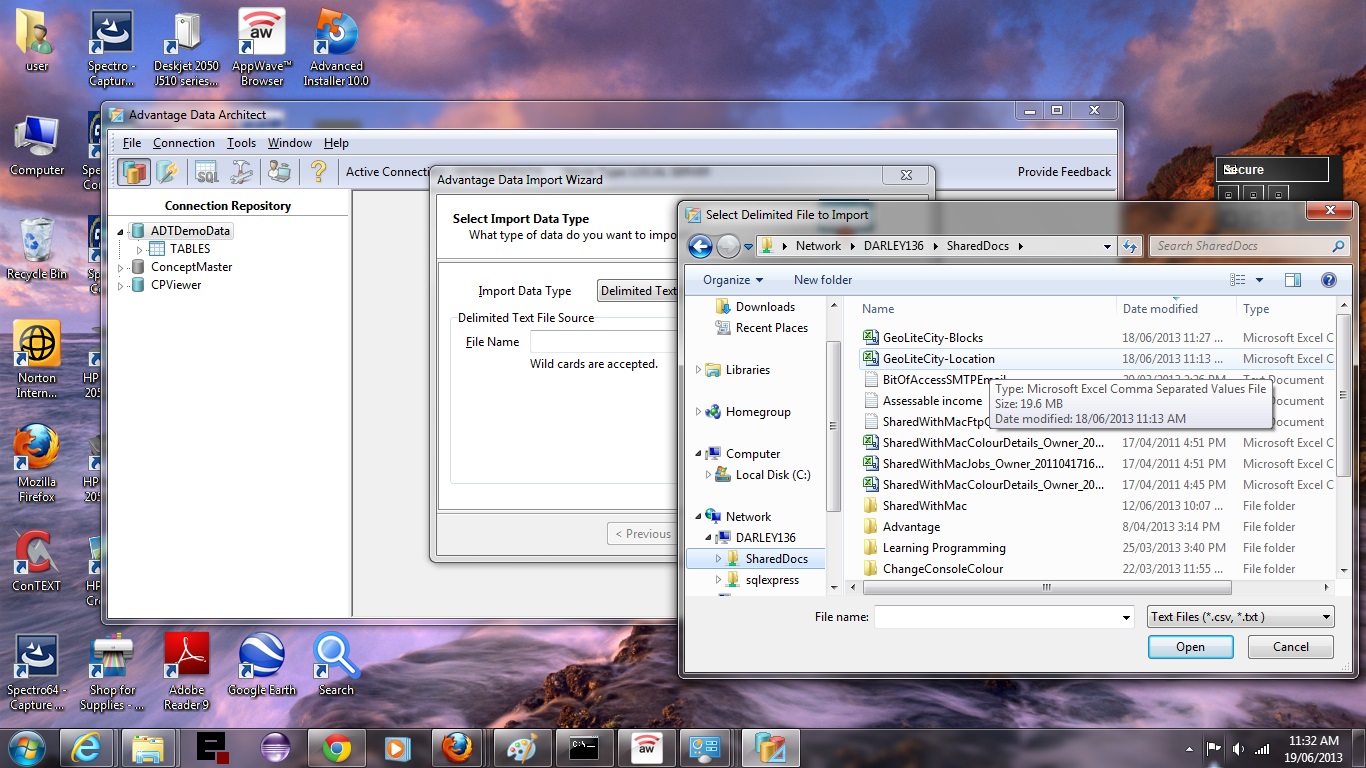Refresh the SharedDocs address bar location
The image size is (1366, 768).
(1130, 246)
